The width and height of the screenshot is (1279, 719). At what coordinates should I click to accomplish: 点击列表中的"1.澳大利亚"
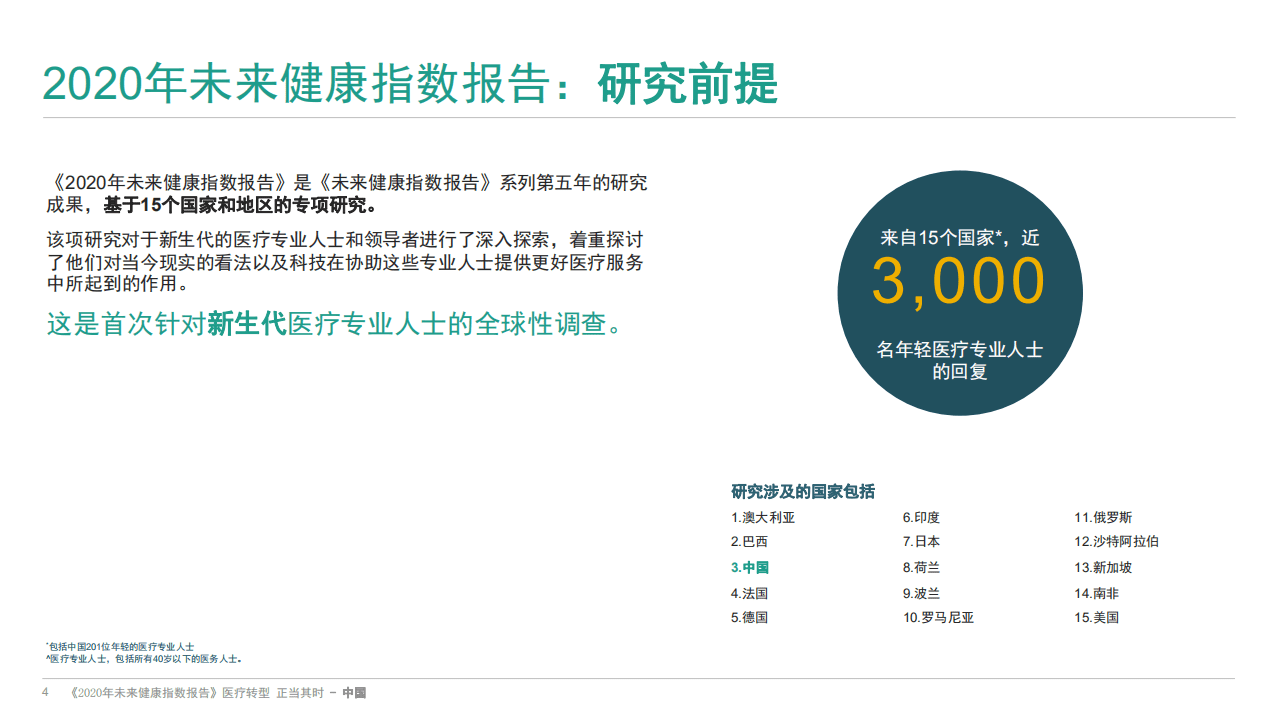click(763, 517)
